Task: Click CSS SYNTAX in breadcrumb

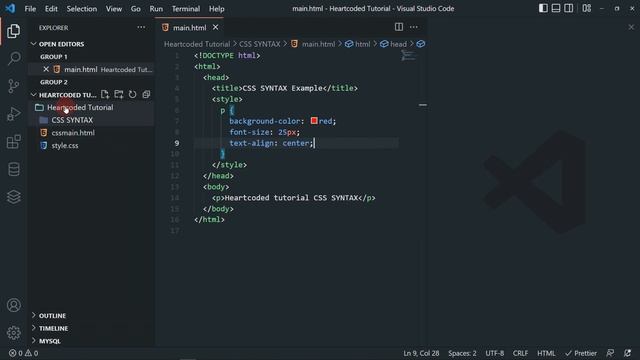Action: (260, 44)
